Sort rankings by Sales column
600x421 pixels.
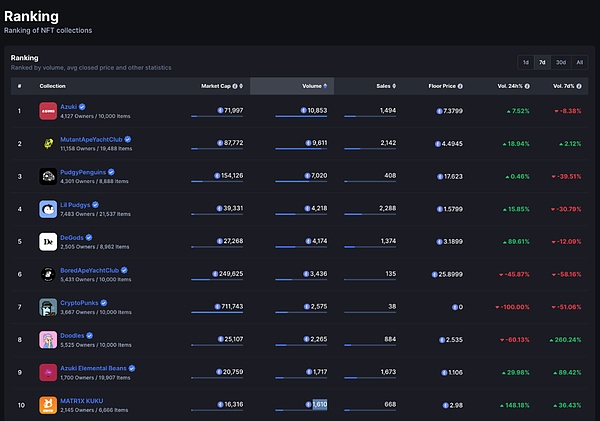[385, 86]
